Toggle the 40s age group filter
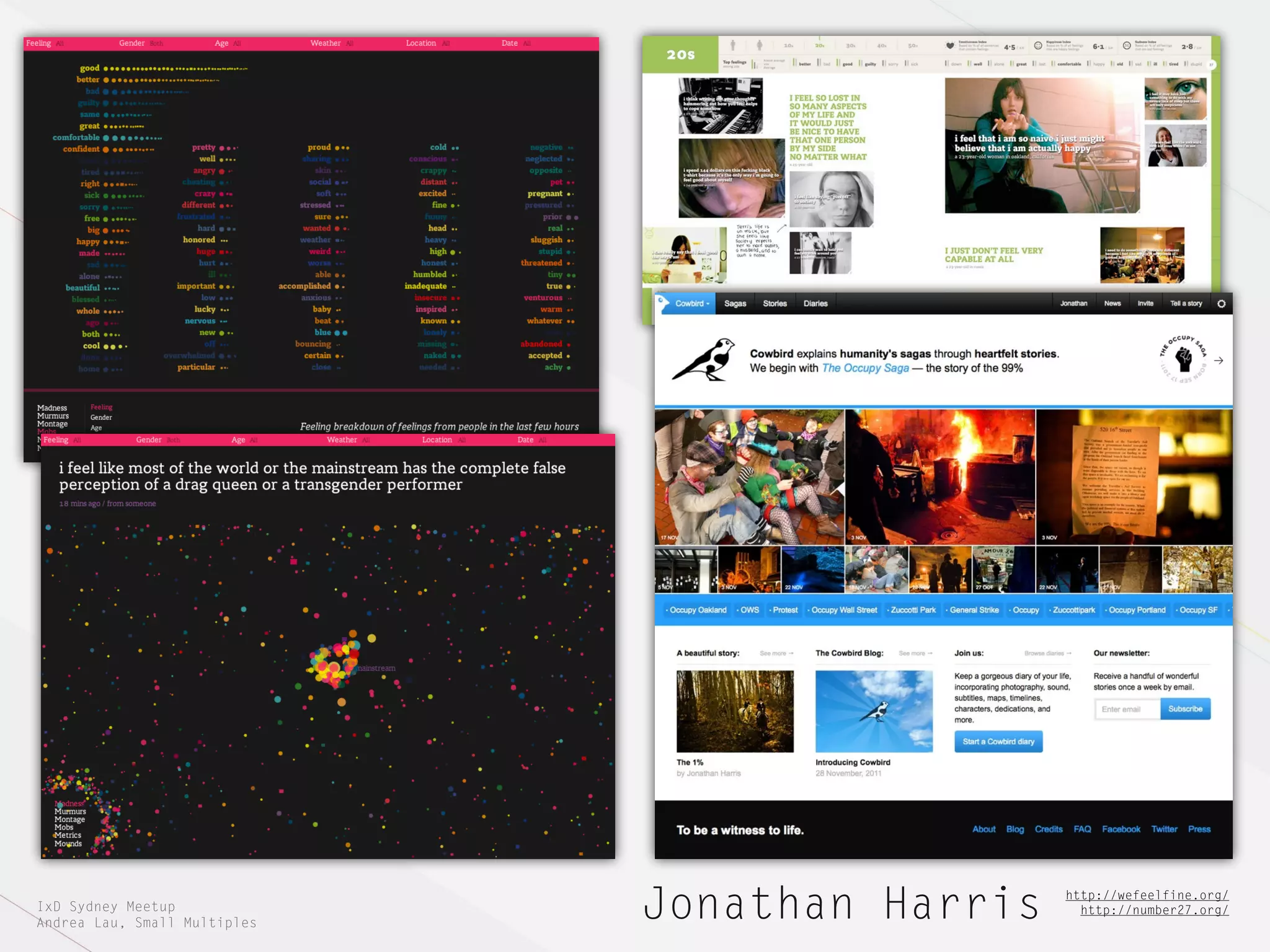 (882, 46)
